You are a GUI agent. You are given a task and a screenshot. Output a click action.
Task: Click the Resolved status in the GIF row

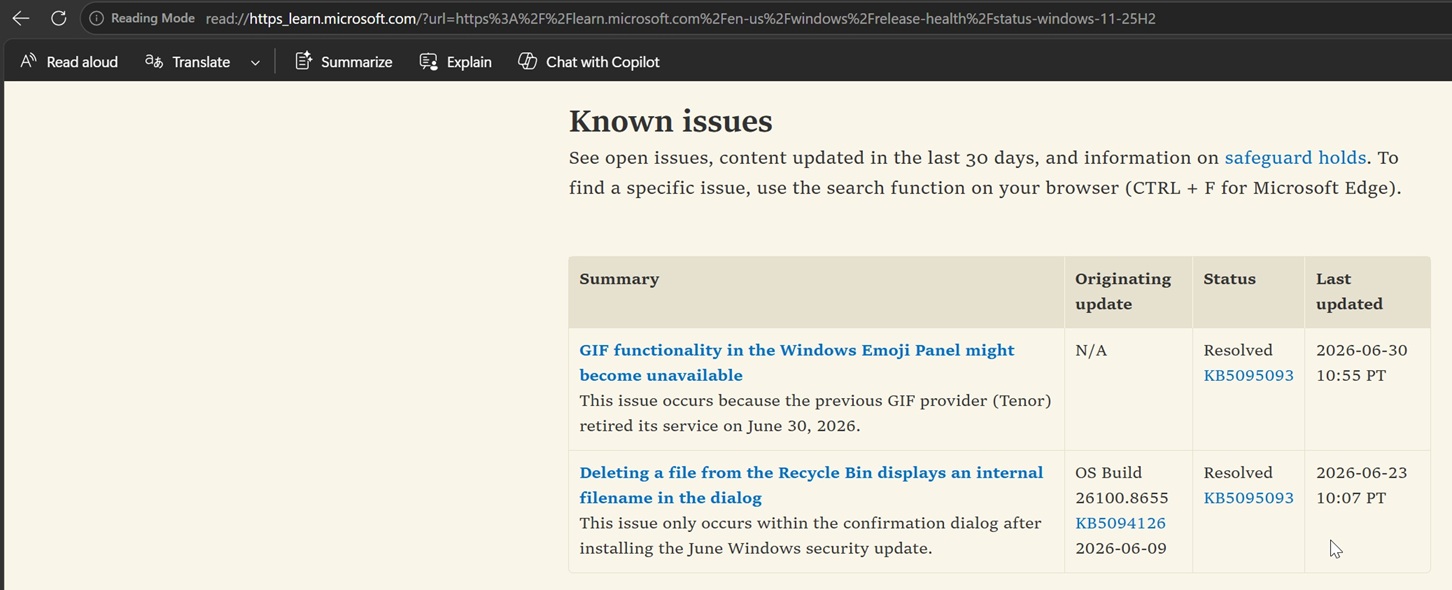1238,351
